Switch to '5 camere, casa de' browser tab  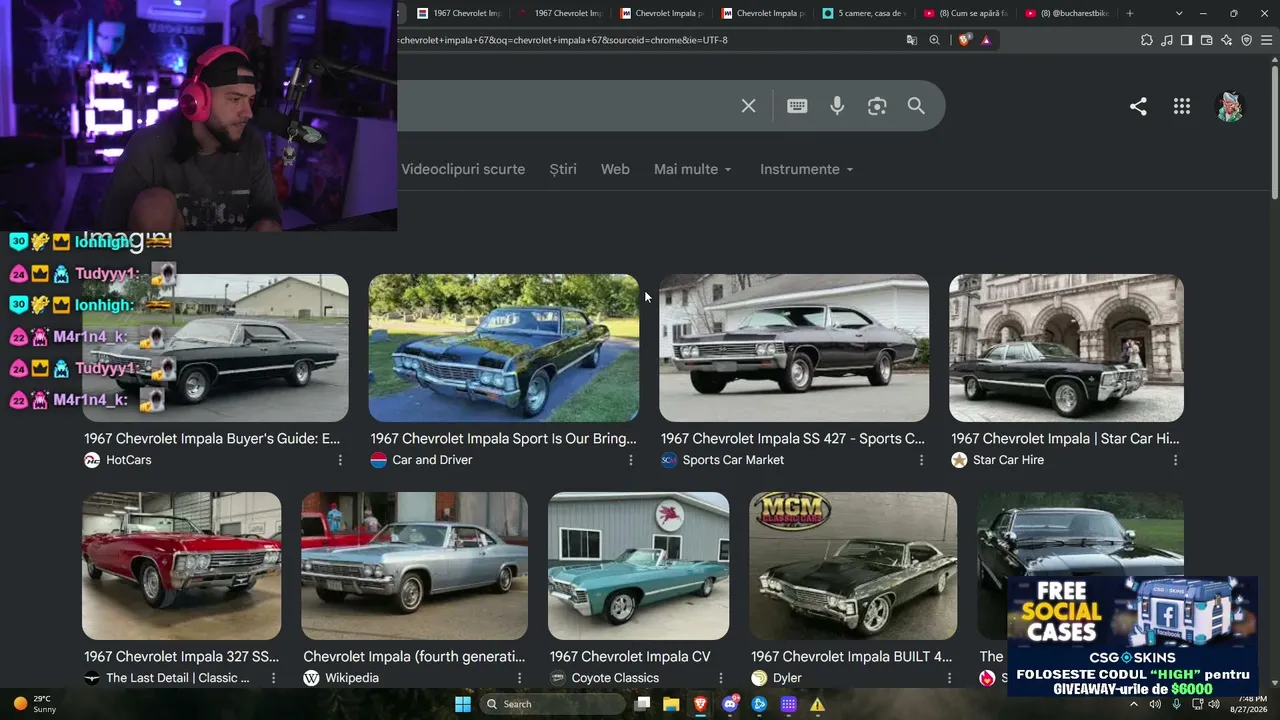tap(864, 13)
